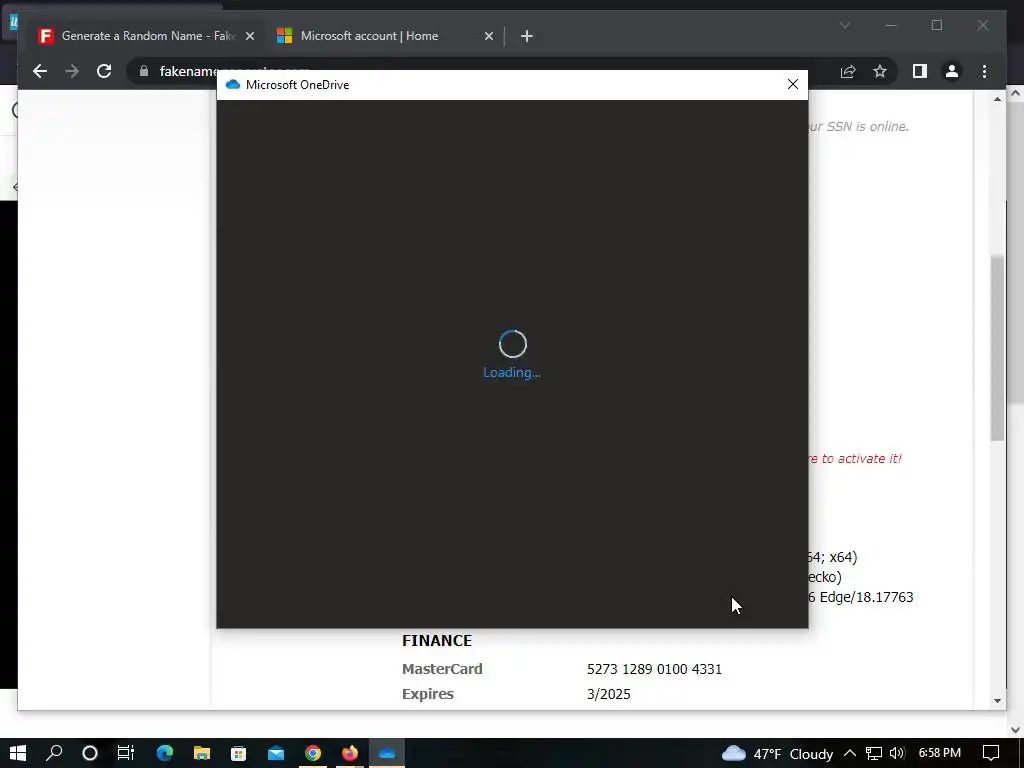Click scroll down arrow in Chrome page

coord(997,701)
